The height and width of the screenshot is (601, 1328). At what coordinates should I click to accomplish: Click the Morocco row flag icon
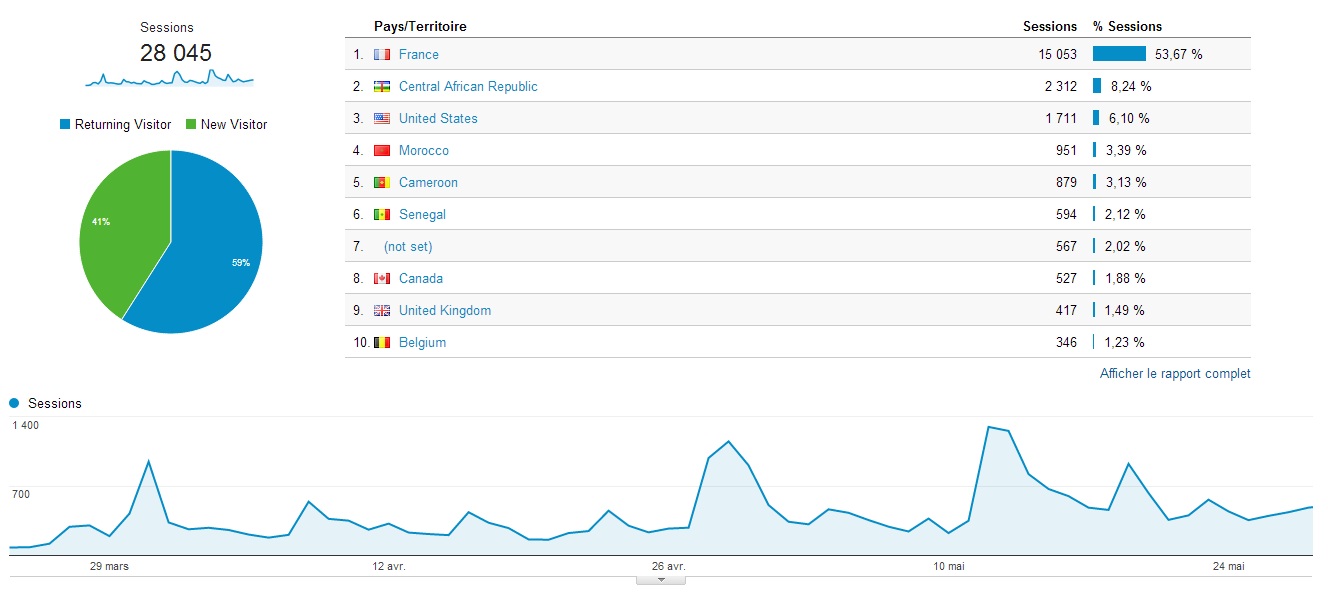click(x=382, y=151)
